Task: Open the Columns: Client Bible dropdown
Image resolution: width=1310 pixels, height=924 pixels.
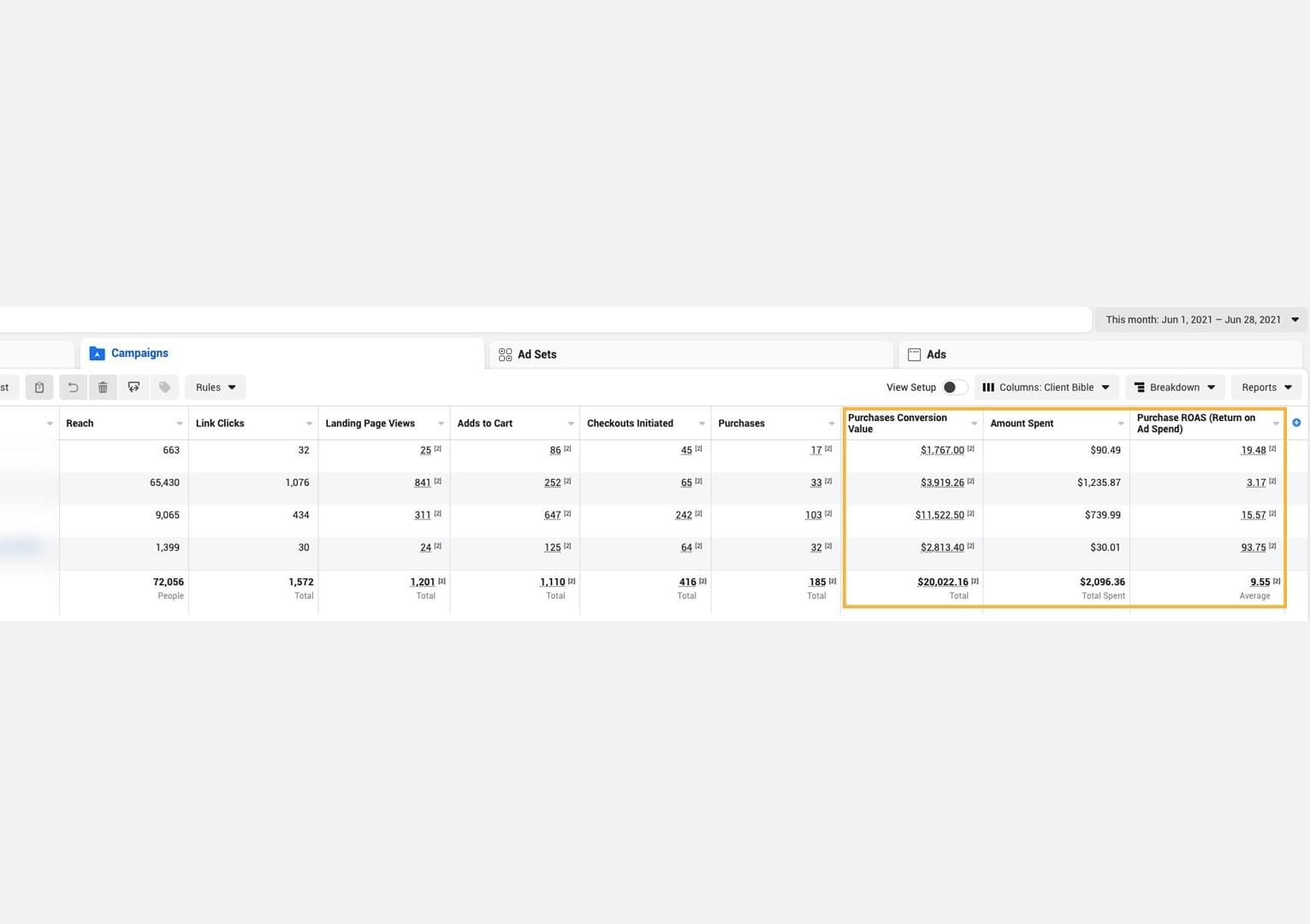Action: click(1046, 388)
